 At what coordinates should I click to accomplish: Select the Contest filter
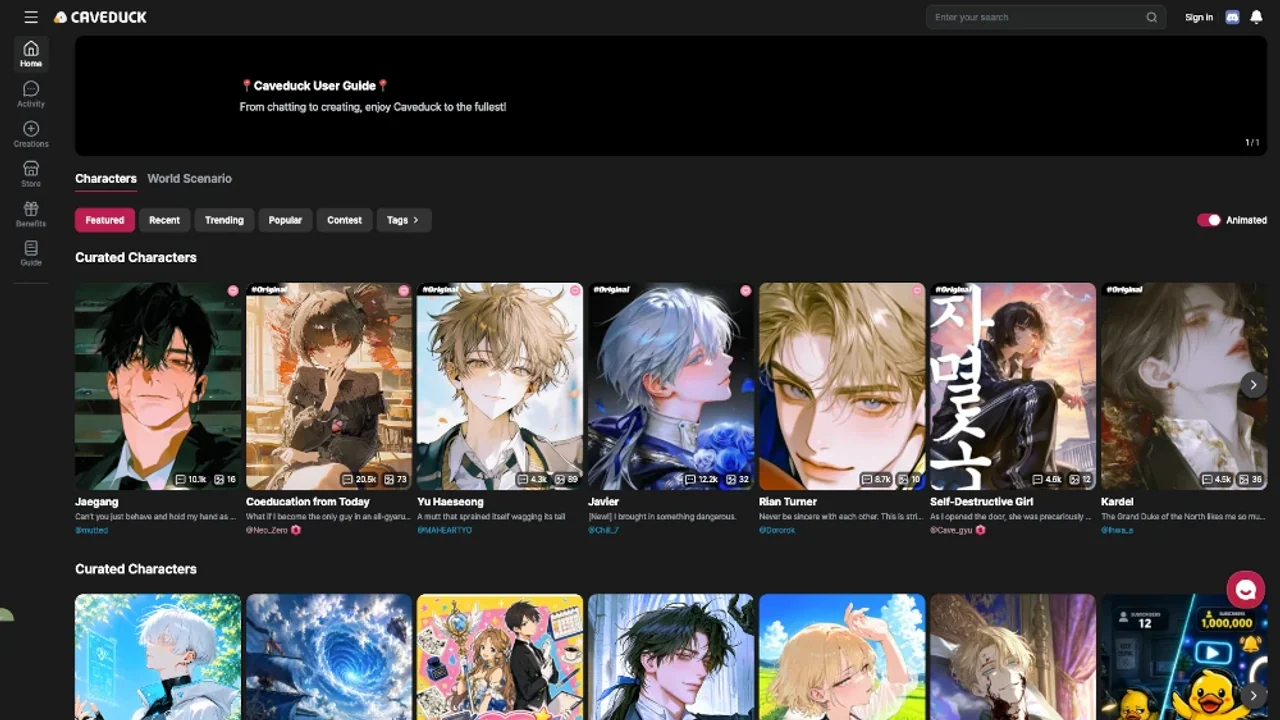(x=344, y=220)
